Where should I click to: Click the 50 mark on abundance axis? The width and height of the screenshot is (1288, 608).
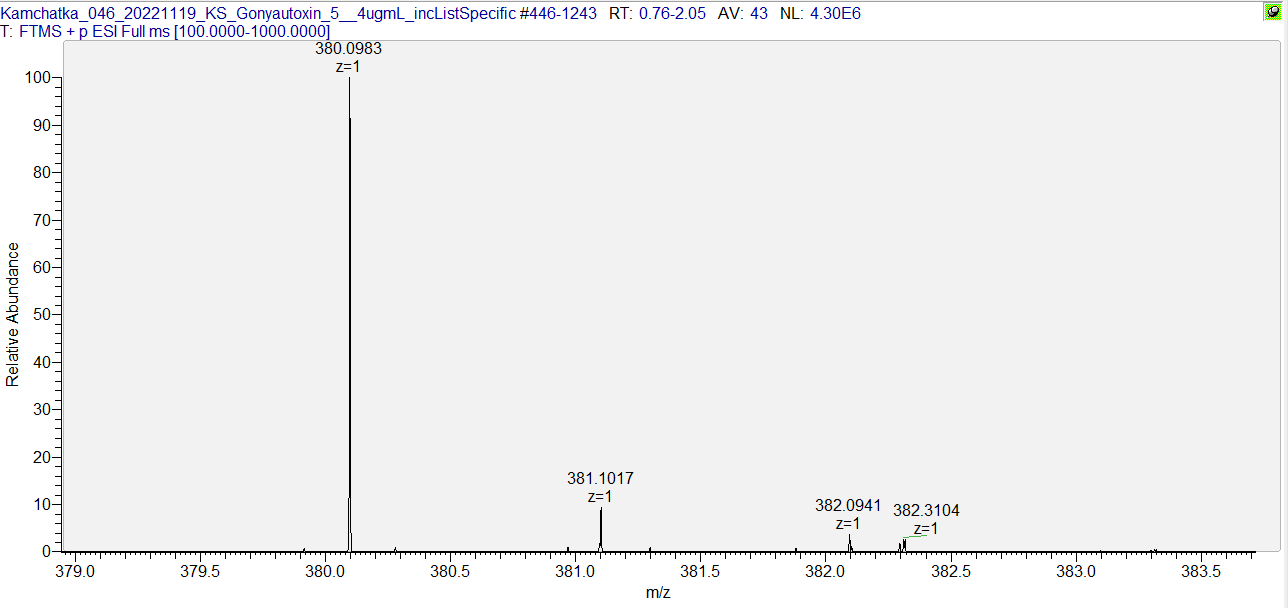tap(43, 315)
